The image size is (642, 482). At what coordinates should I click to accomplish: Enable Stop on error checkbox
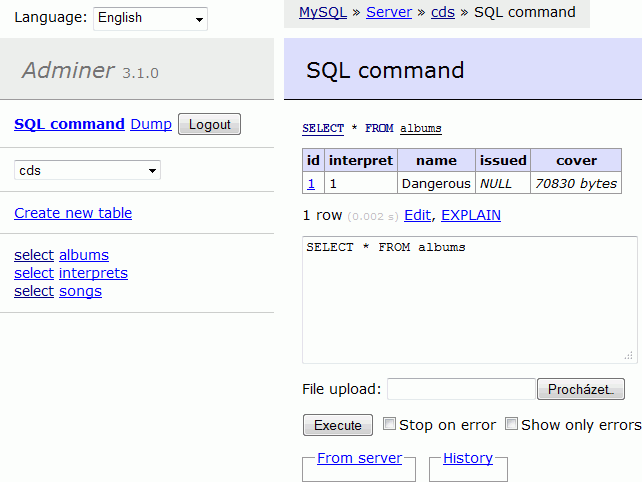tap(389, 423)
